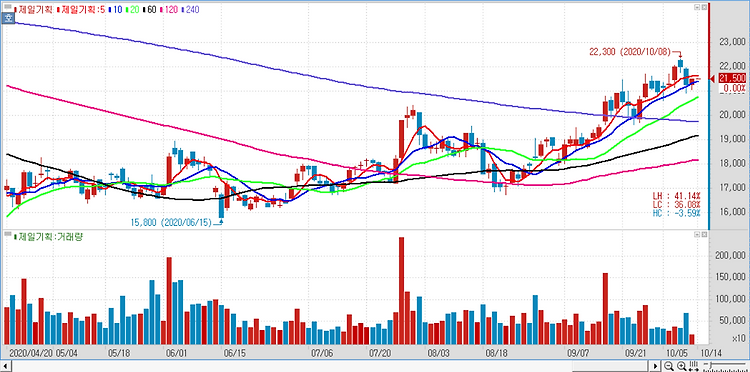The width and height of the screenshot is (750, 372).
Task: Click the 제일기획:거래량 volume legend
Action: (x=47, y=236)
